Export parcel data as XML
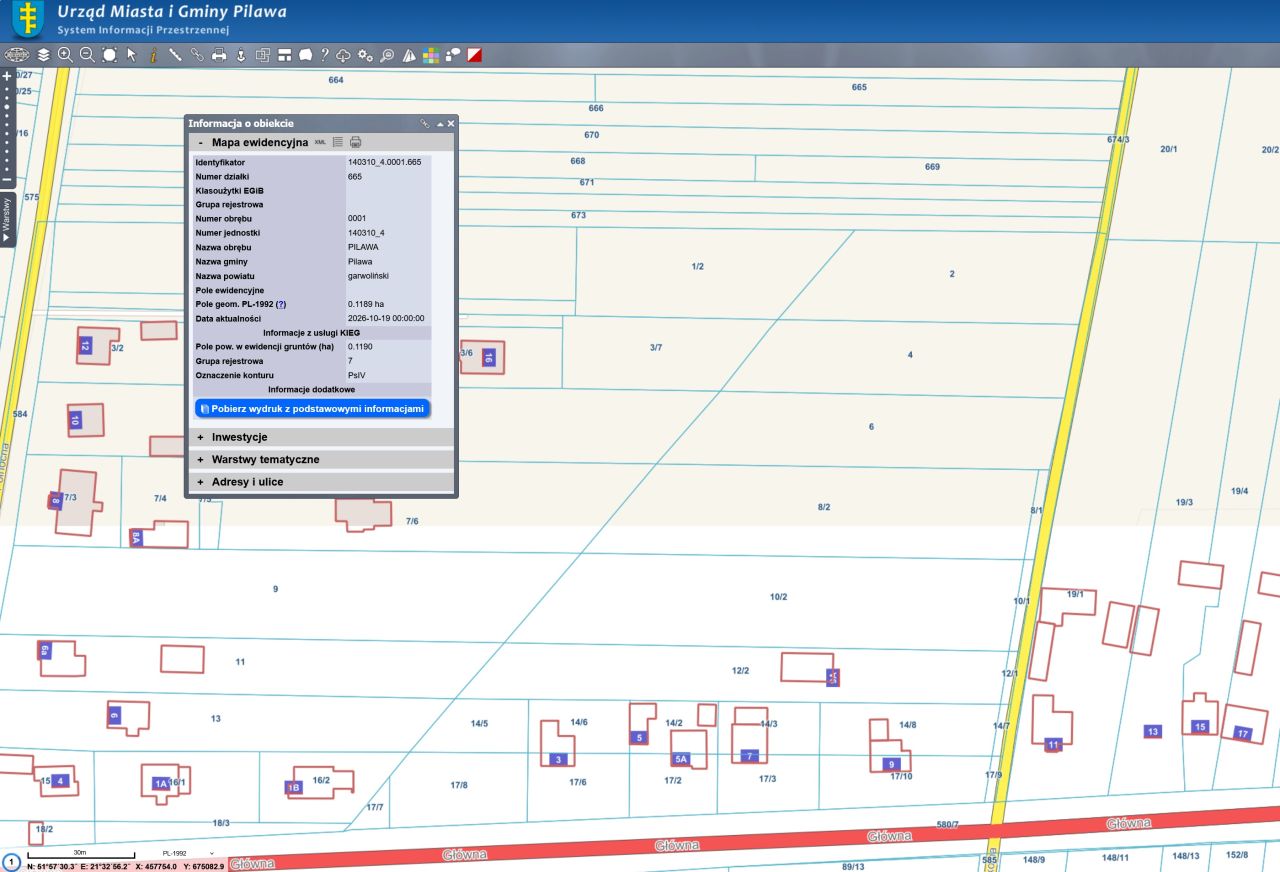The image size is (1280, 872). 320,143
